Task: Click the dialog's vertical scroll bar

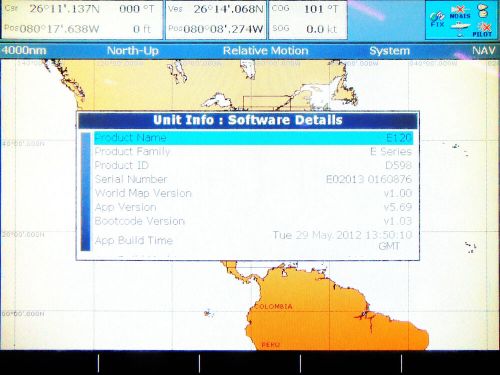Action: (x=86, y=192)
